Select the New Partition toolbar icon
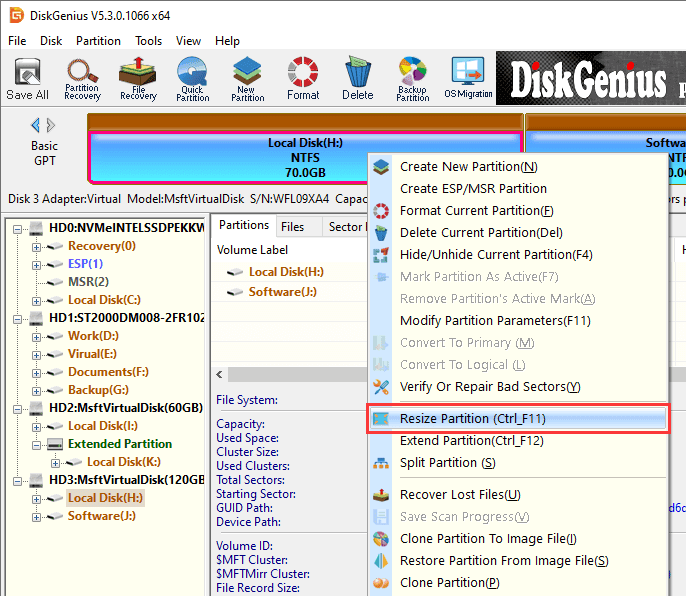686x596 pixels. [248, 78]
